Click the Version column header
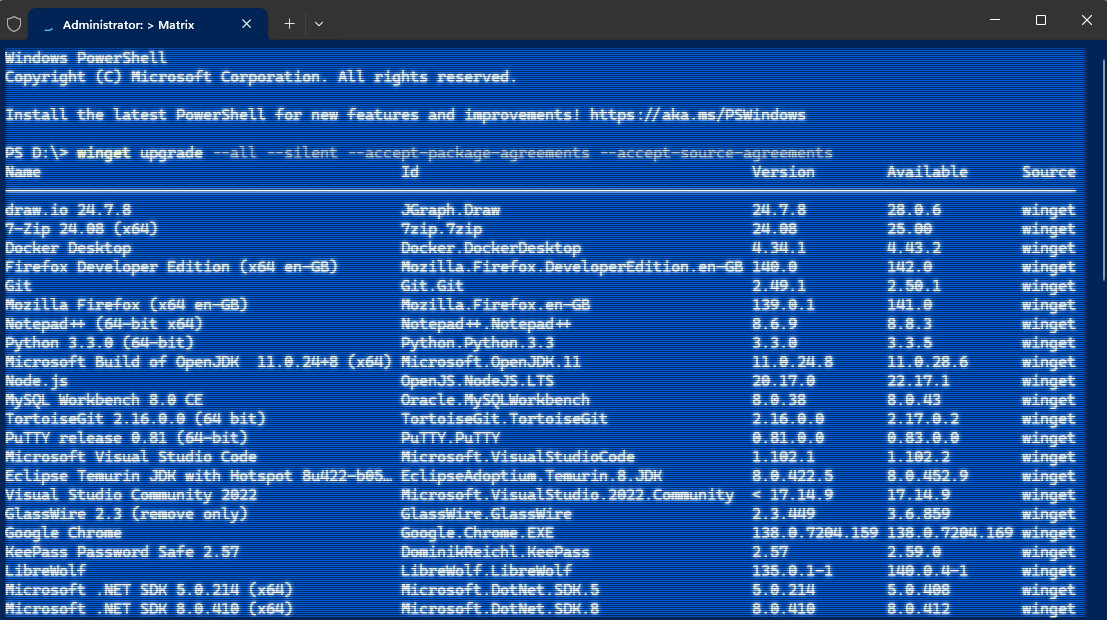 [783, 172]
